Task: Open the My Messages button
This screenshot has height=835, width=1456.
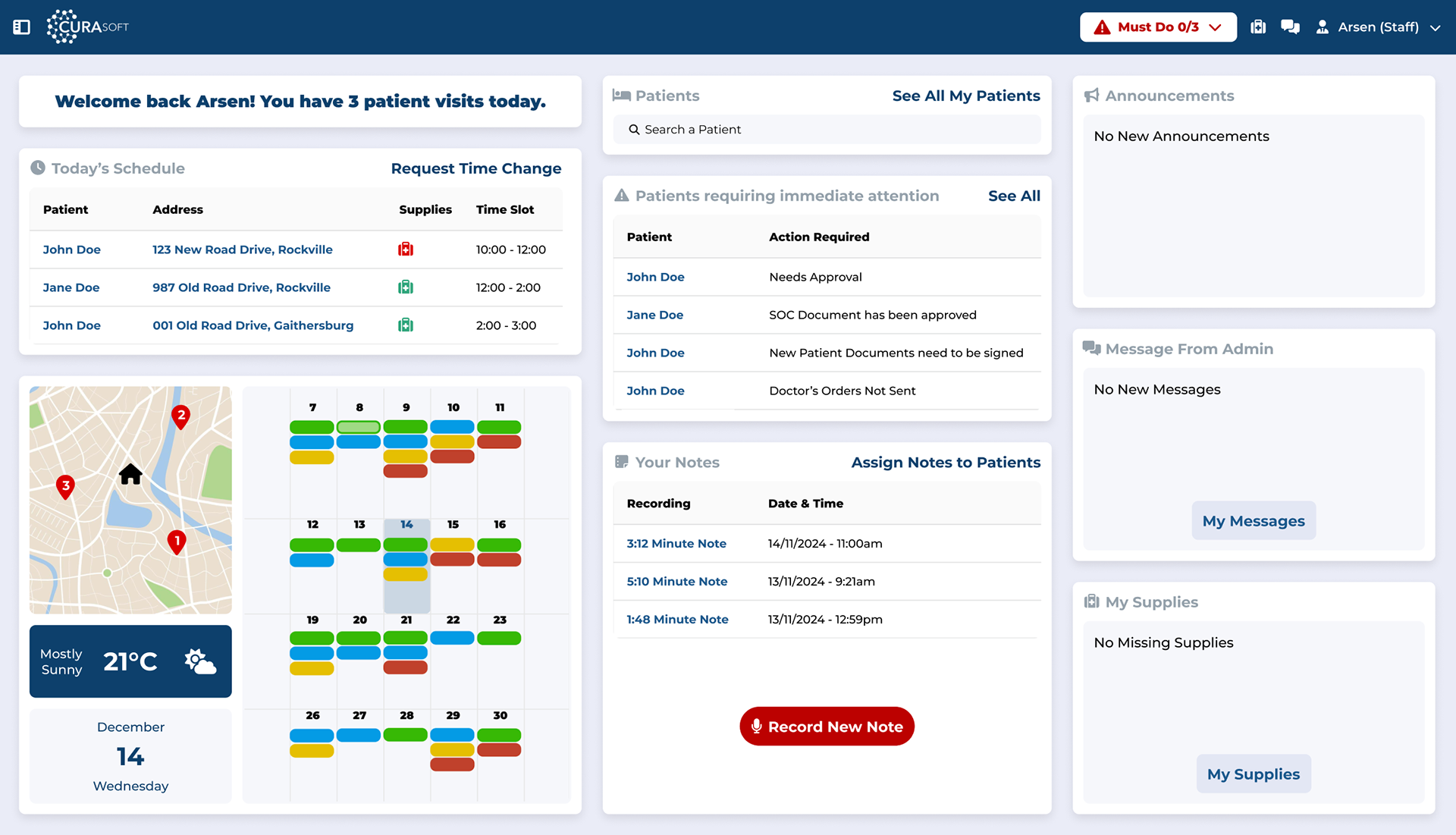Action: 1253,521
